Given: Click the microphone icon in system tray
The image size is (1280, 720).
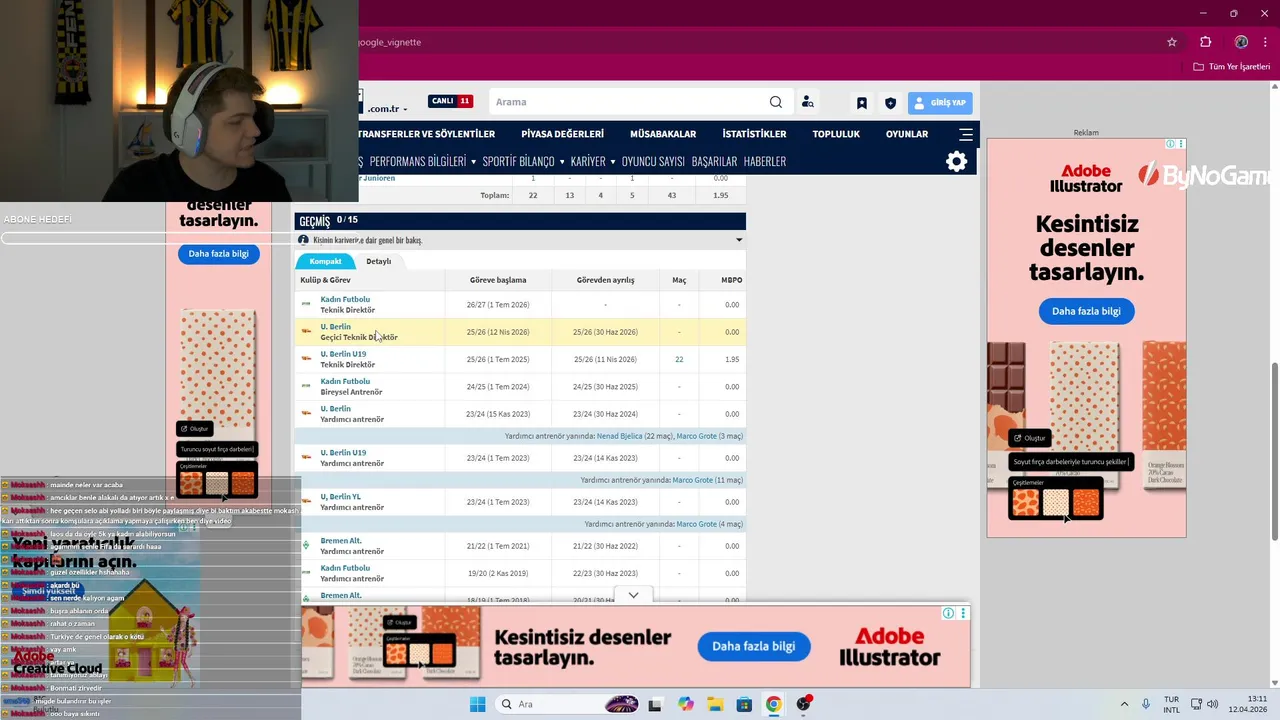Looking at the screenshot, I should (x=1146, y=704).
